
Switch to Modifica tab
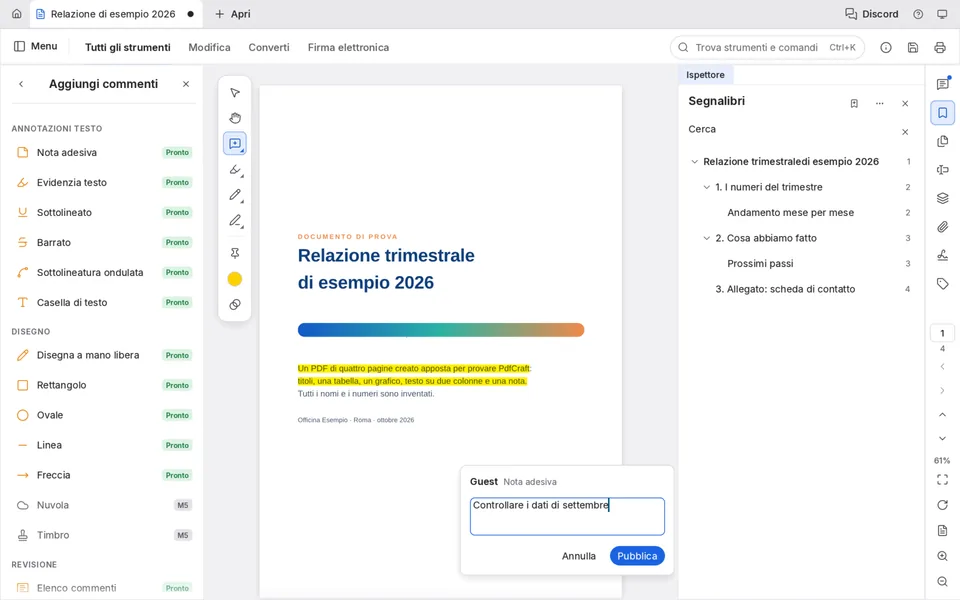click(209, 47)
